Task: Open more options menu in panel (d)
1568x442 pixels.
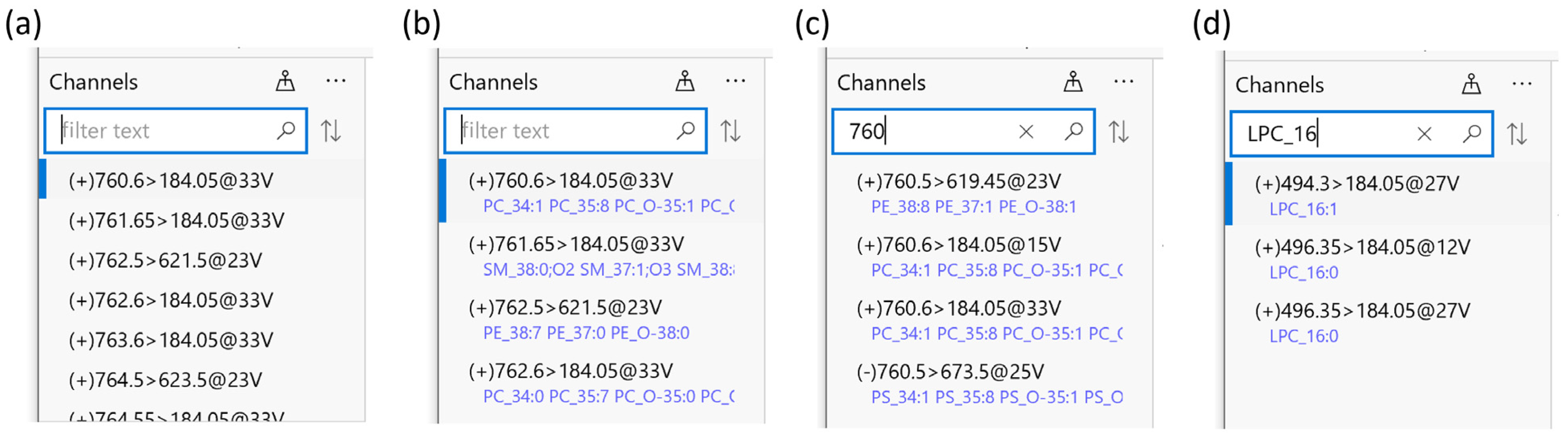Action: 1522,84
